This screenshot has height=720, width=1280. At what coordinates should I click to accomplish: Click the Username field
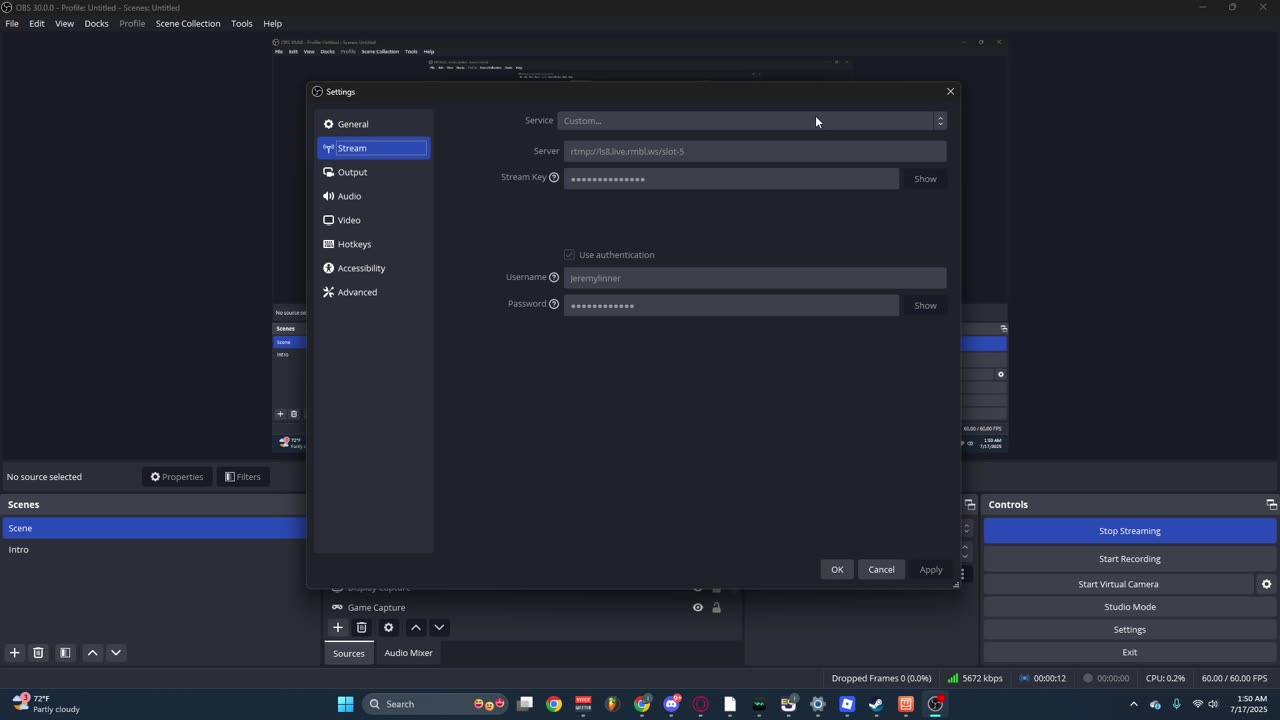click(x=755, y=278)
